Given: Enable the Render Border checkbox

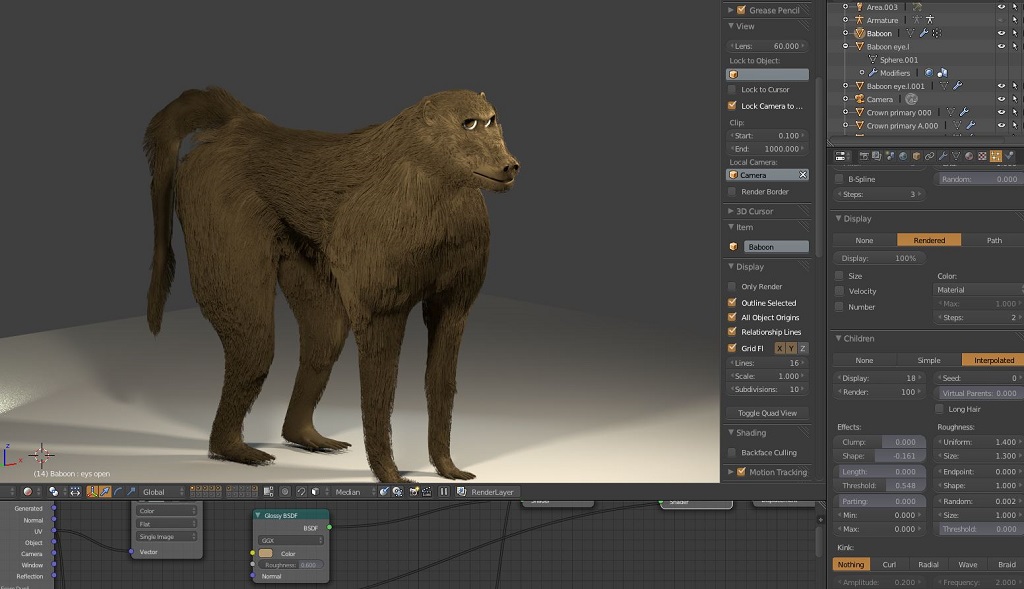Looking at the screenshot, I should tap(732, 191).
